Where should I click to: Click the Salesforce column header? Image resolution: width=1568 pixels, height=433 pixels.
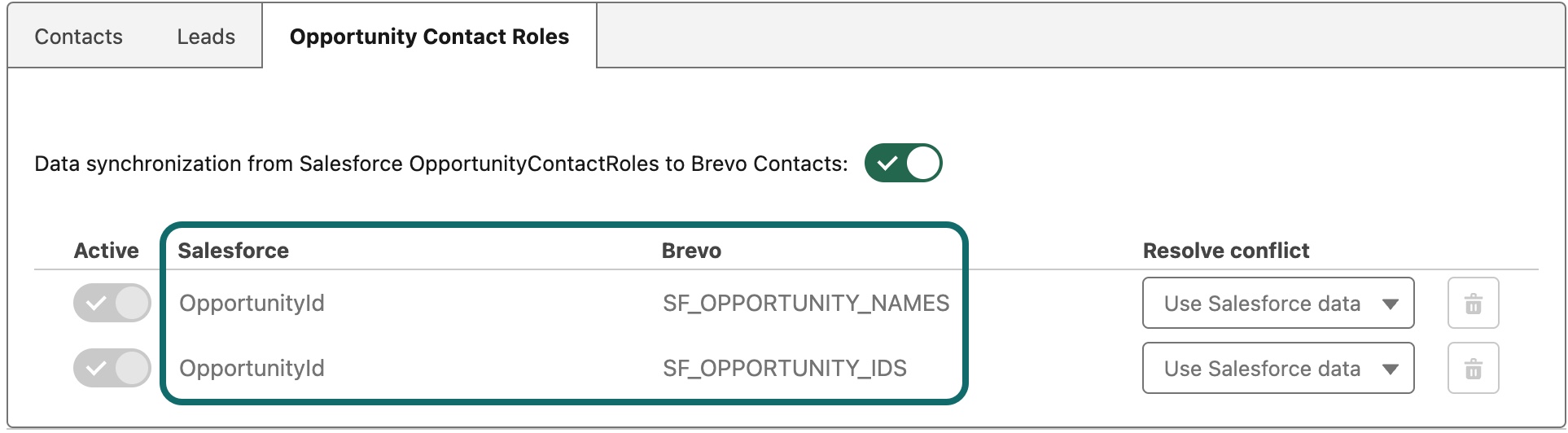pos(233,251)
